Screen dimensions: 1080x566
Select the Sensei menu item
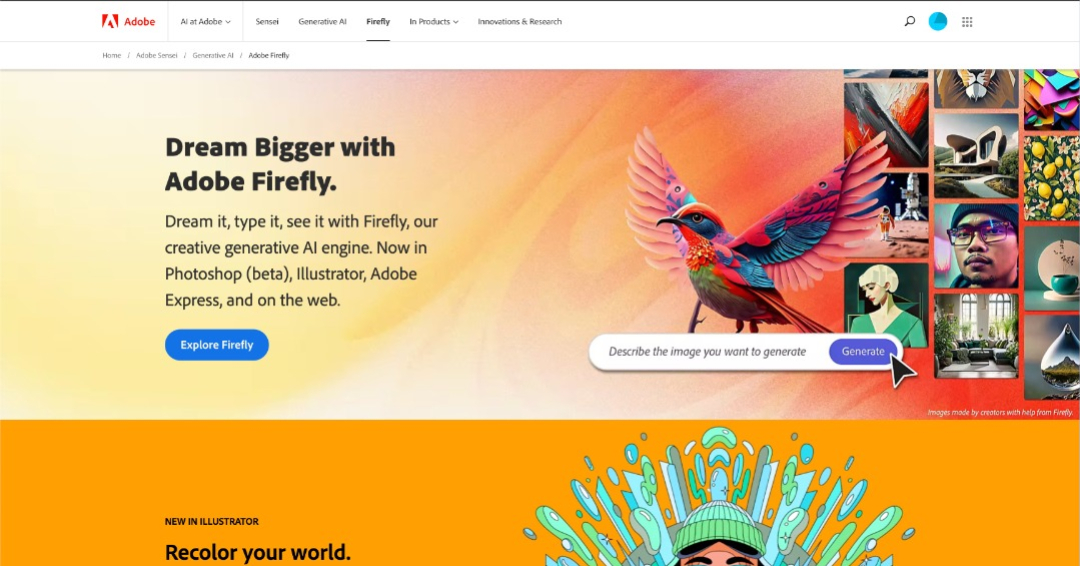267,21
